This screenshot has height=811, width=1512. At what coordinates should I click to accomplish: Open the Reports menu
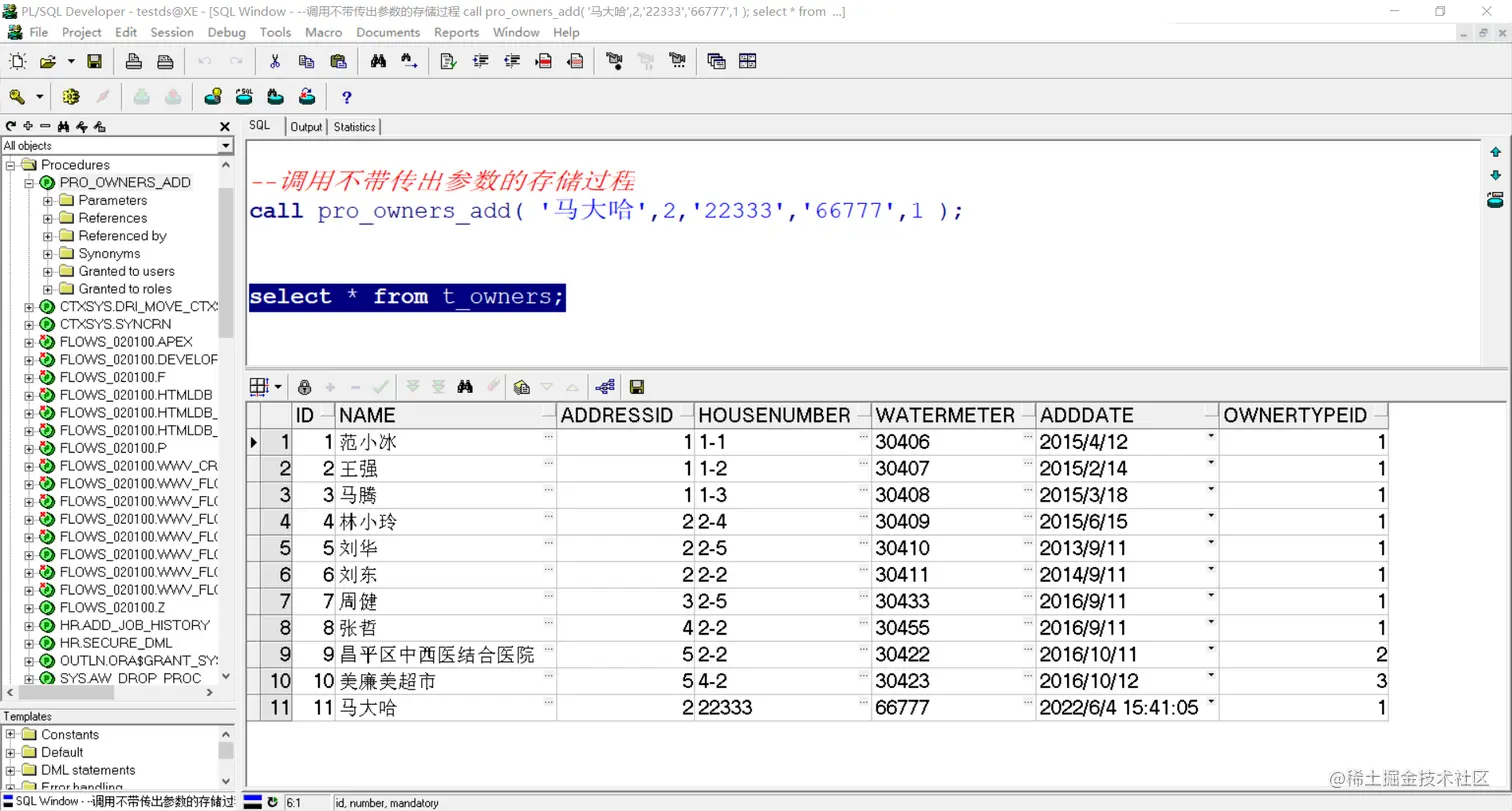tap(456, 32)
